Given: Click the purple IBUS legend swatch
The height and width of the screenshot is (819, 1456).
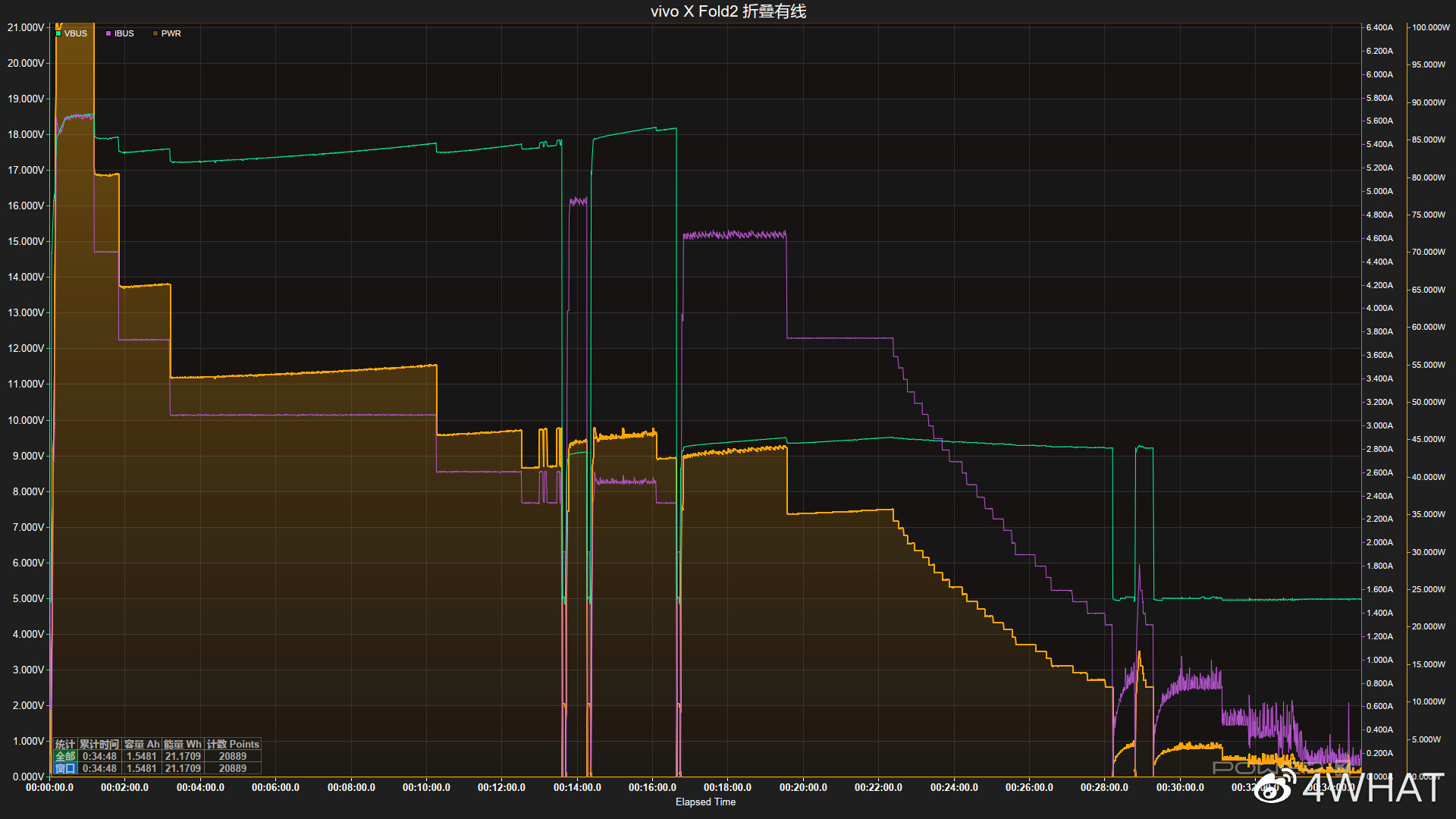Looking at the screenshot, I should click(x=108, y=33).
